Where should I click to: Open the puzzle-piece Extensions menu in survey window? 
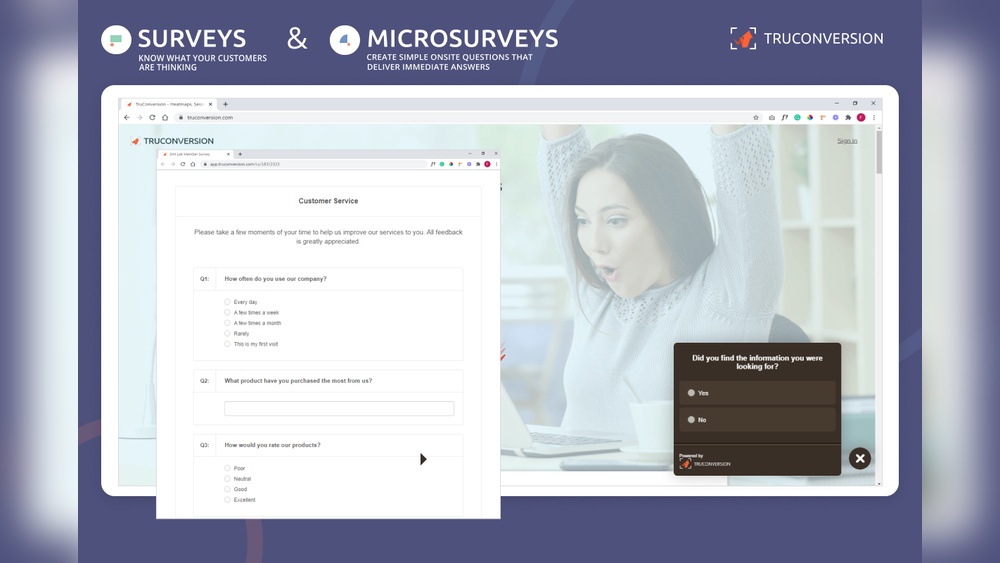[x=478, y=165]
